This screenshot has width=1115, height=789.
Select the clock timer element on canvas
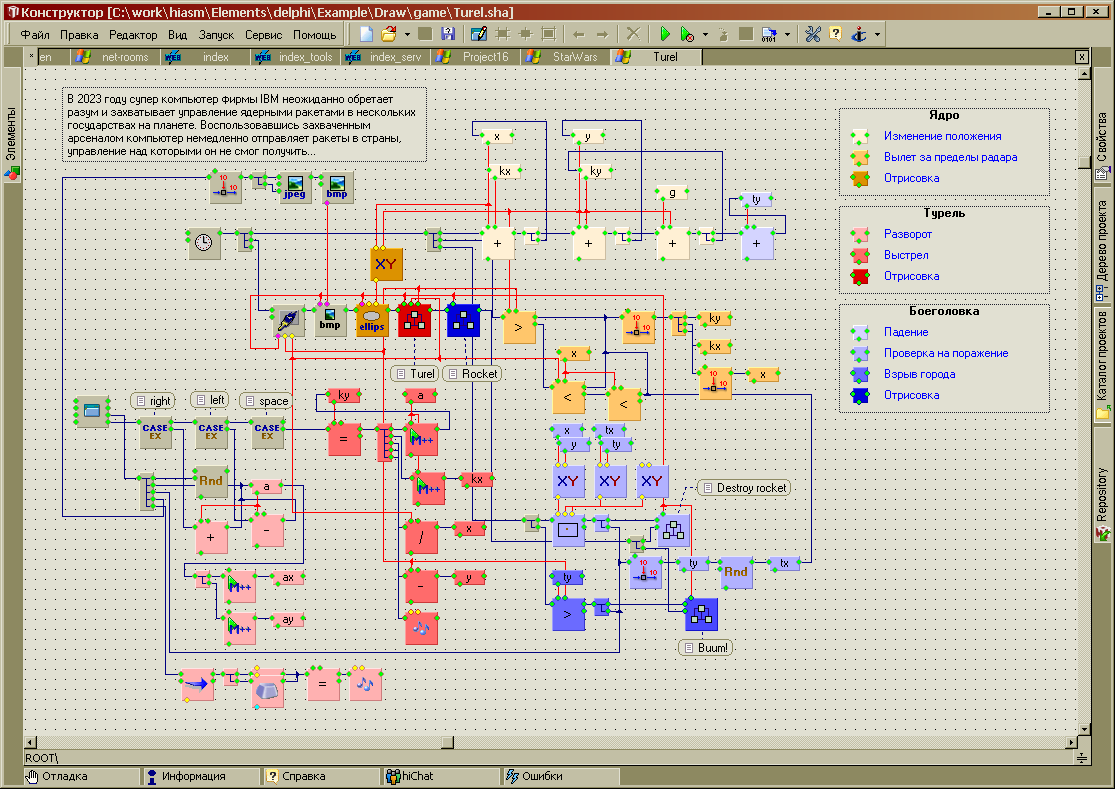tap(204, 243)
